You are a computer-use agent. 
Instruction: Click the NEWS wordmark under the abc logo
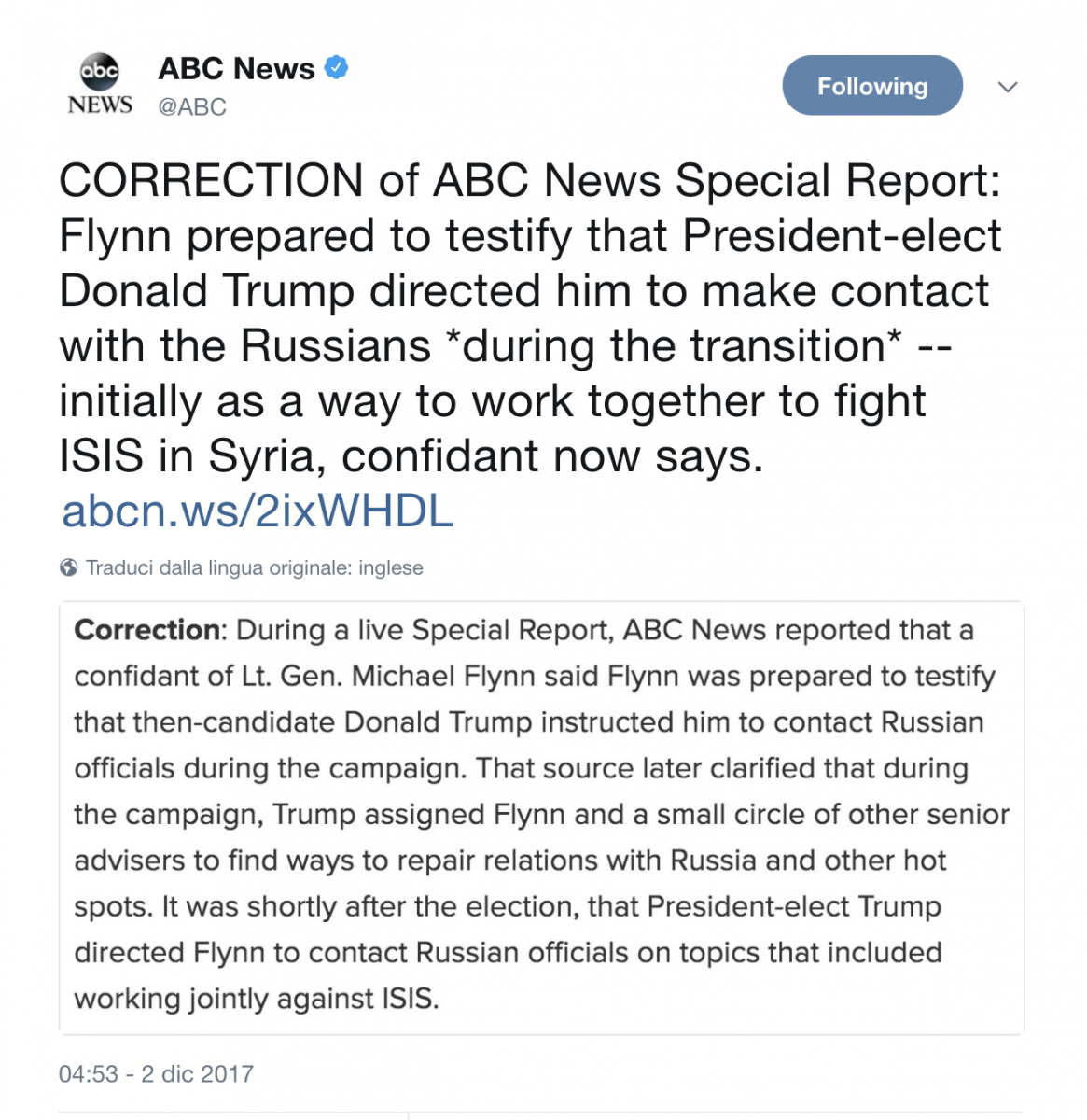point(100,105)
